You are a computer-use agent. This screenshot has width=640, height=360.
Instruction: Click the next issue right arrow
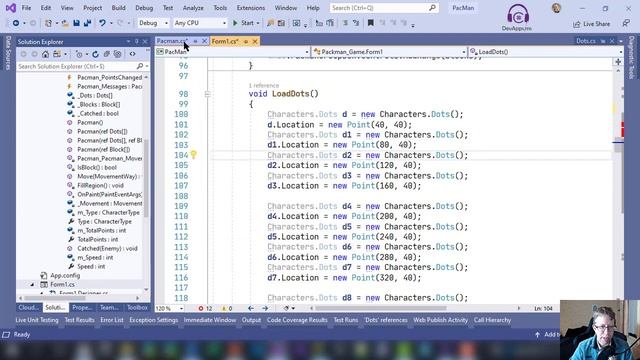point(265,308)
